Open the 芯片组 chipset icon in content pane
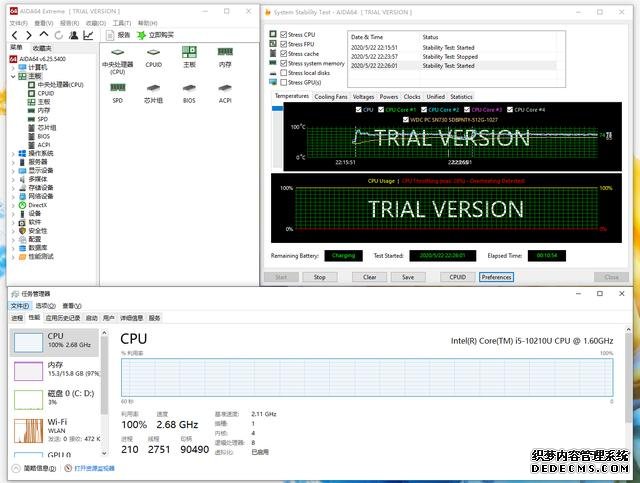 tap(153, 93)
